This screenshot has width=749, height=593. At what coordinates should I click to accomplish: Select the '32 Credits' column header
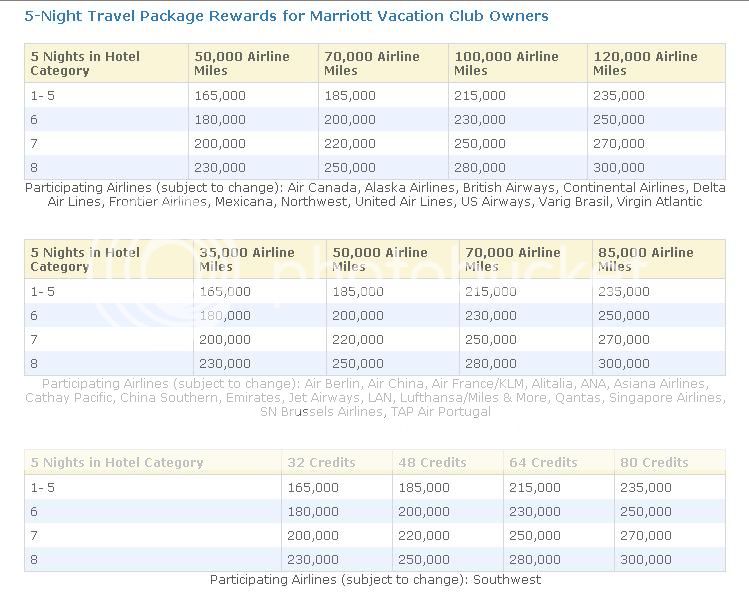[x=321, y=463]
